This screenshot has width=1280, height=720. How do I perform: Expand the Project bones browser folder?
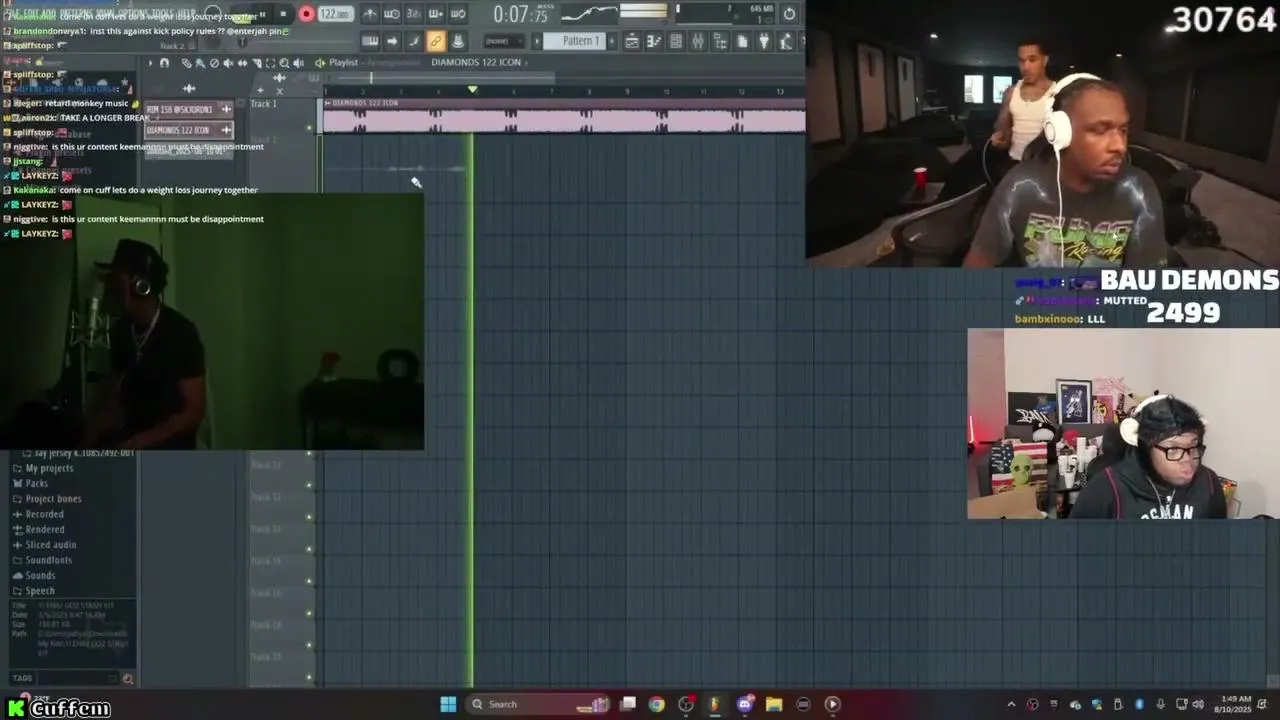pyautogui.click(x=53, y=499)
